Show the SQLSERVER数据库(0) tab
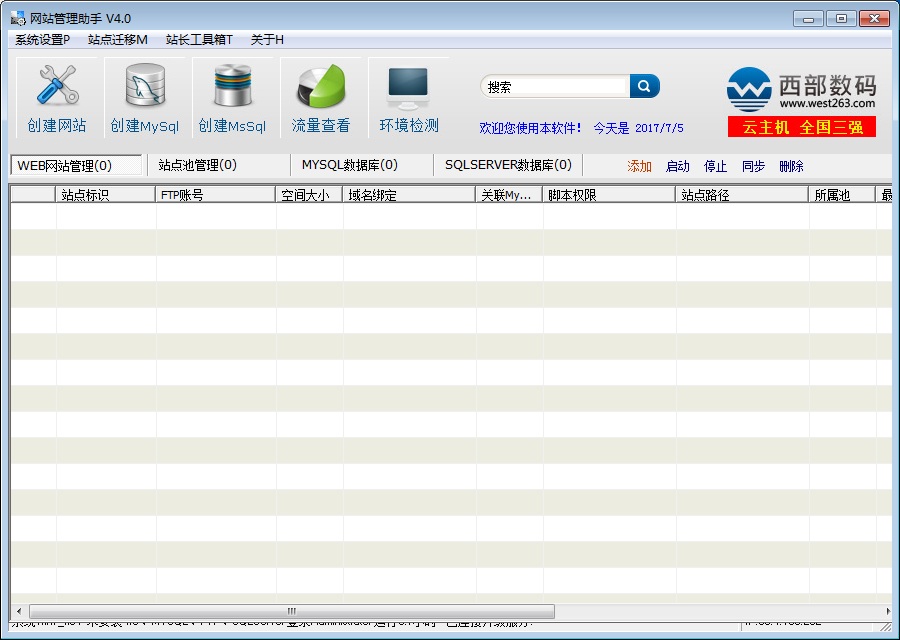Viewport: 900px width, 640px height. point(508,165)
